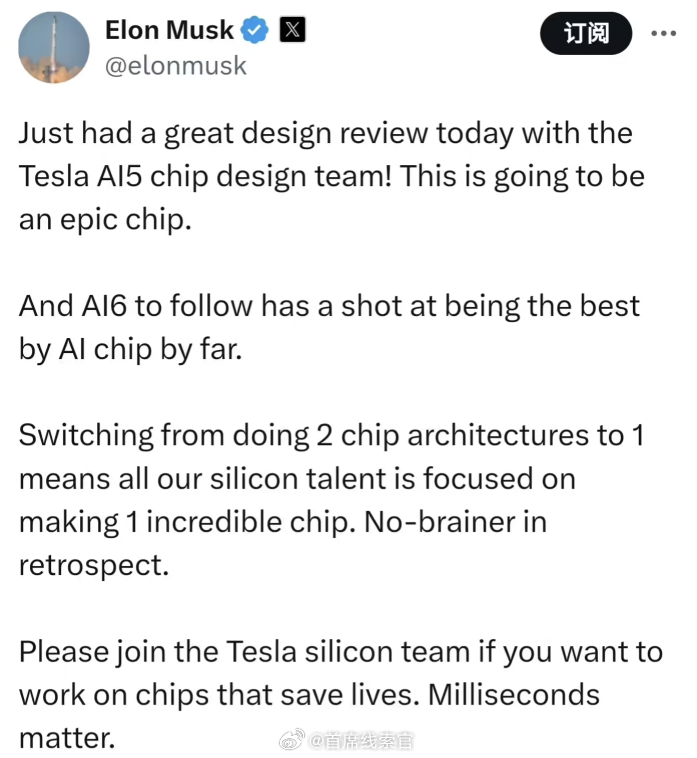Click 'Please join the Tesla silicon team' line
This screenshot has height=758, width=697.
[341, 652]
